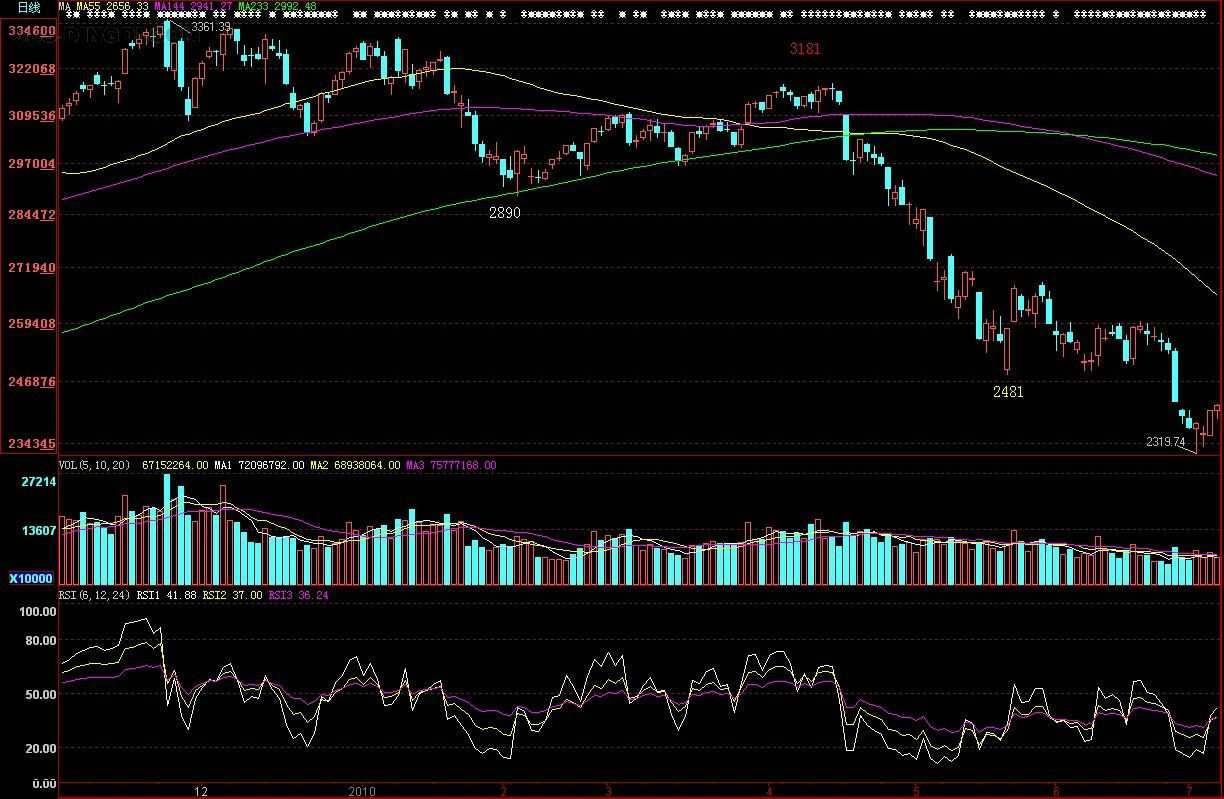Image resolution: width=1224 pixels, height=799 pixels.
Task: Select the red 3181 peak annotation
Action: [805, 48]
